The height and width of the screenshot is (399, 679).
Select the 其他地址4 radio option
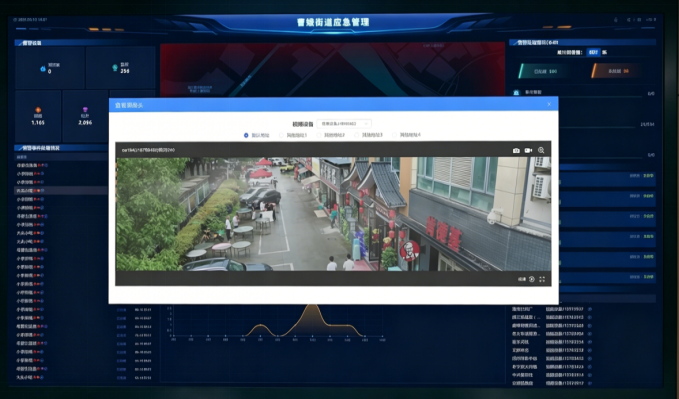[x=394, y=135]
